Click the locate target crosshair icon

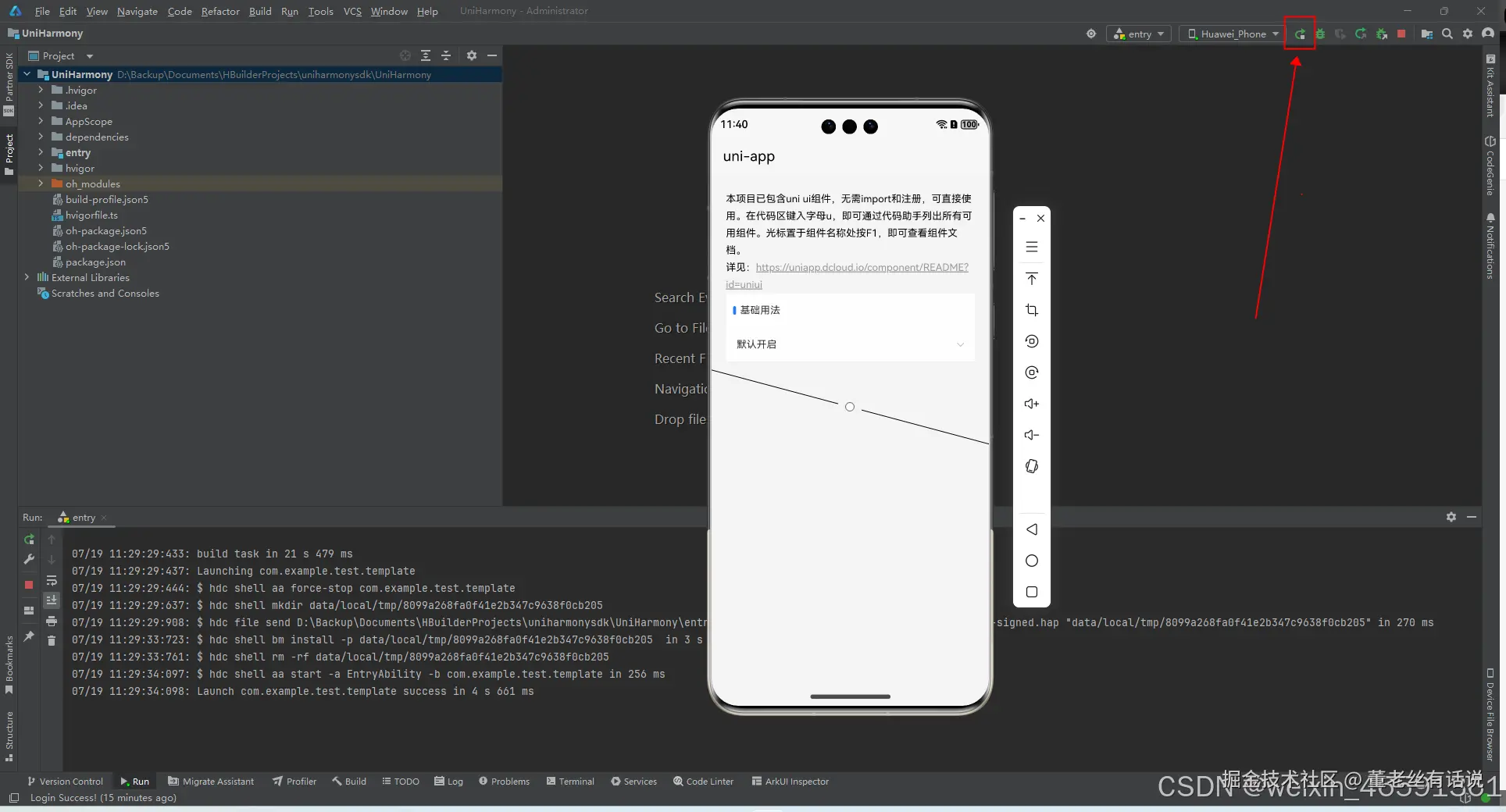[1091, 34]
